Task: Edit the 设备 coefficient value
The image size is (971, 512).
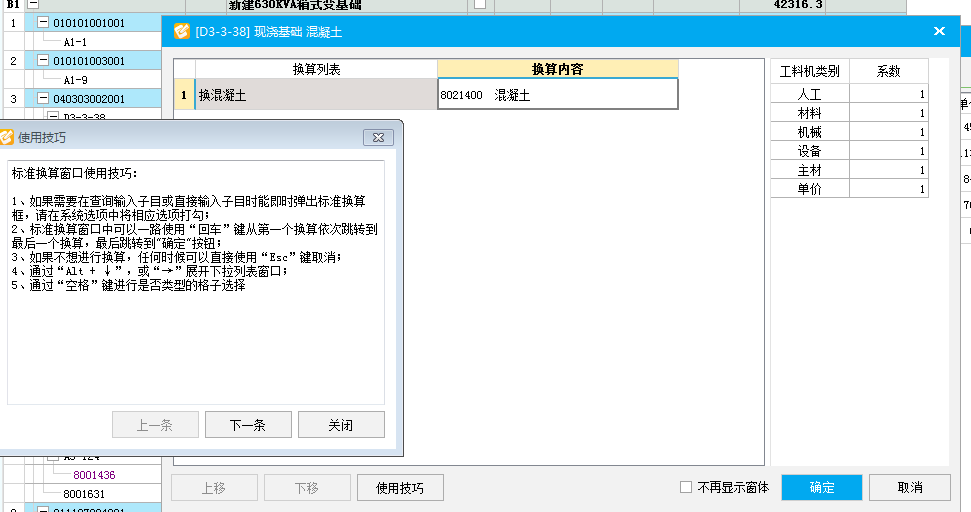Action: (889, 150)
